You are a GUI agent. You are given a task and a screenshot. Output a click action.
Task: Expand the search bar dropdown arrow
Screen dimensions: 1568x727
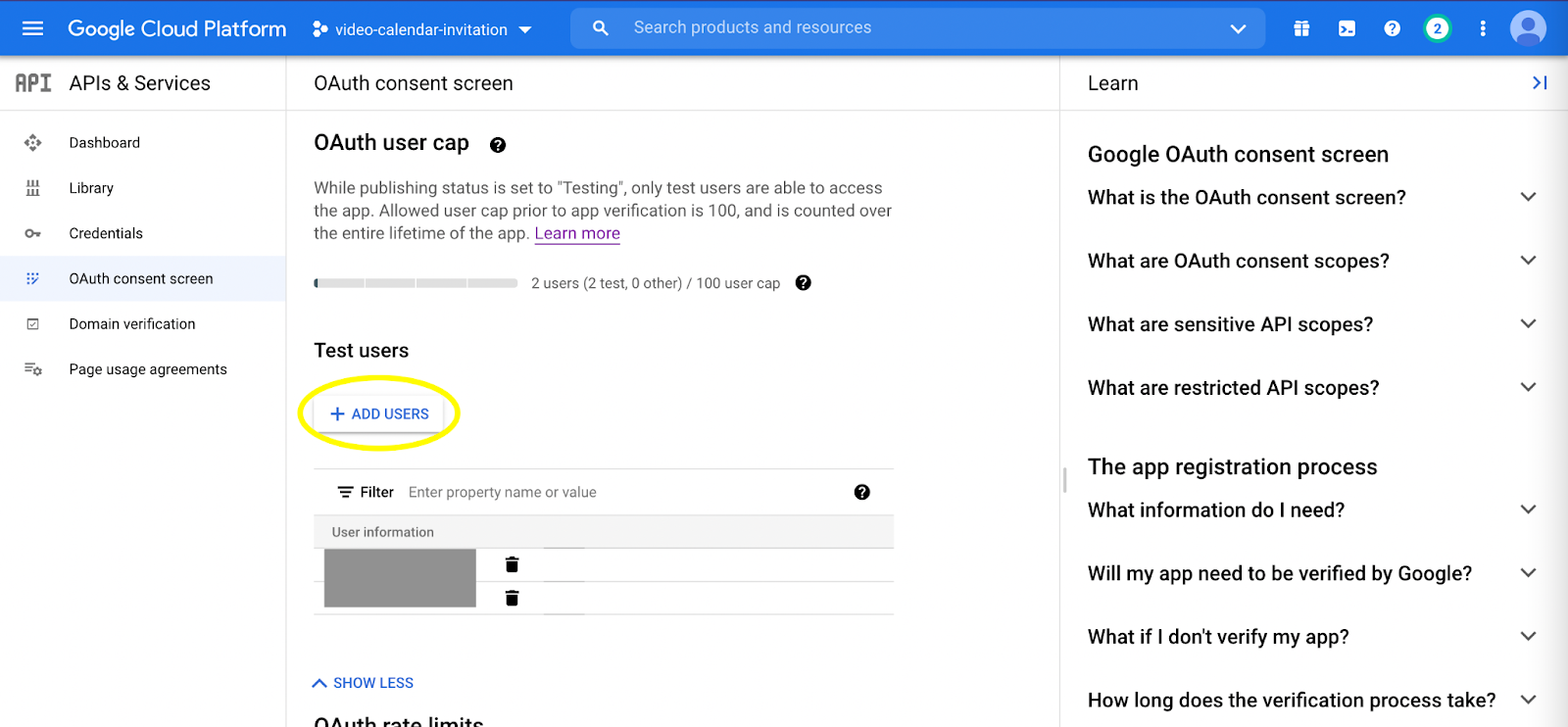coord(1238,28)
